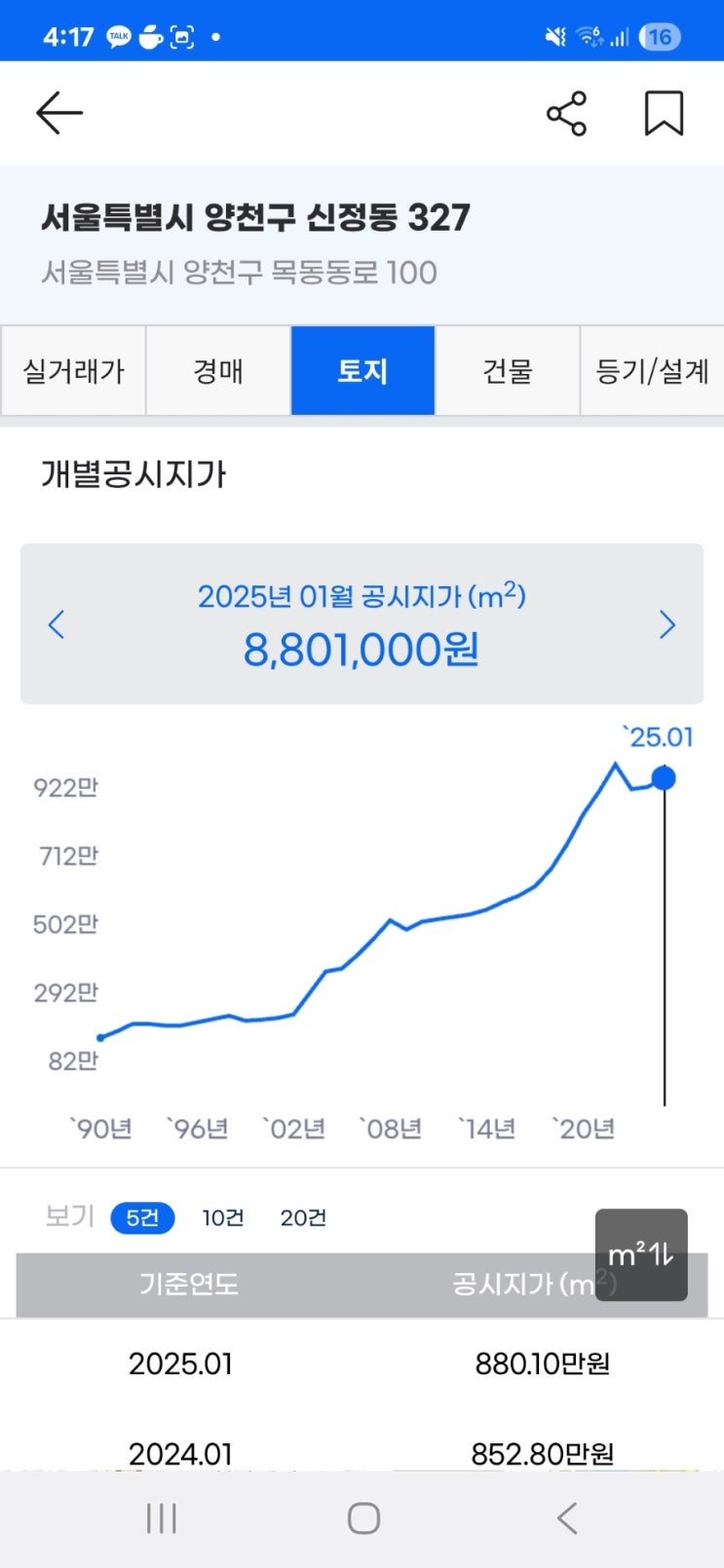Switch to the 경매 tab
724x1568 pixels.
pyautogui.click(x=218, y=371)
